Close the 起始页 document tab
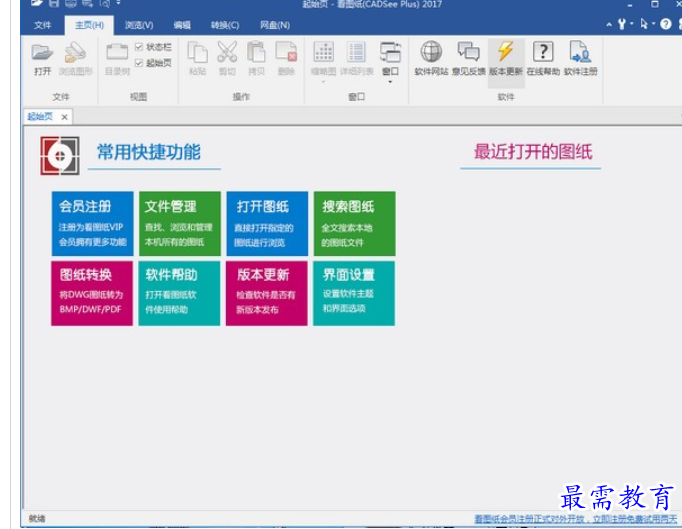The image size is (682, 529). 64,117
